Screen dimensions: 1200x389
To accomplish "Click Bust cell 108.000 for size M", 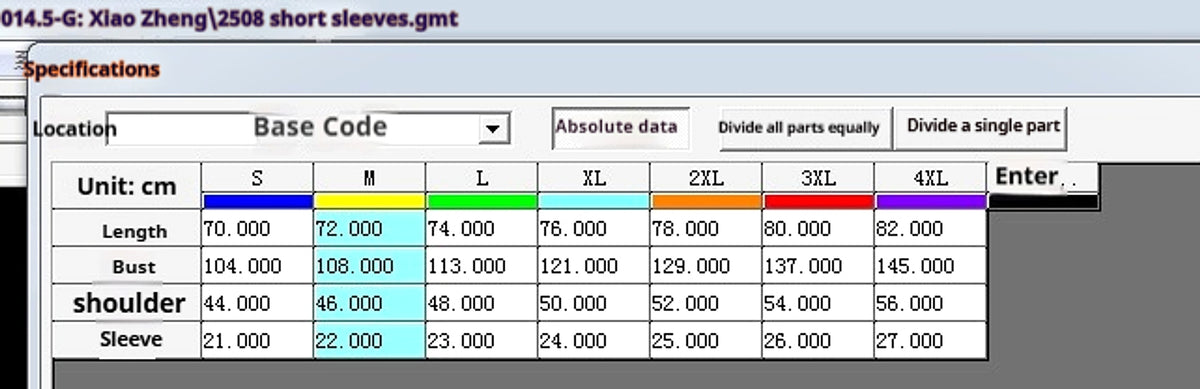I will 369,266.
